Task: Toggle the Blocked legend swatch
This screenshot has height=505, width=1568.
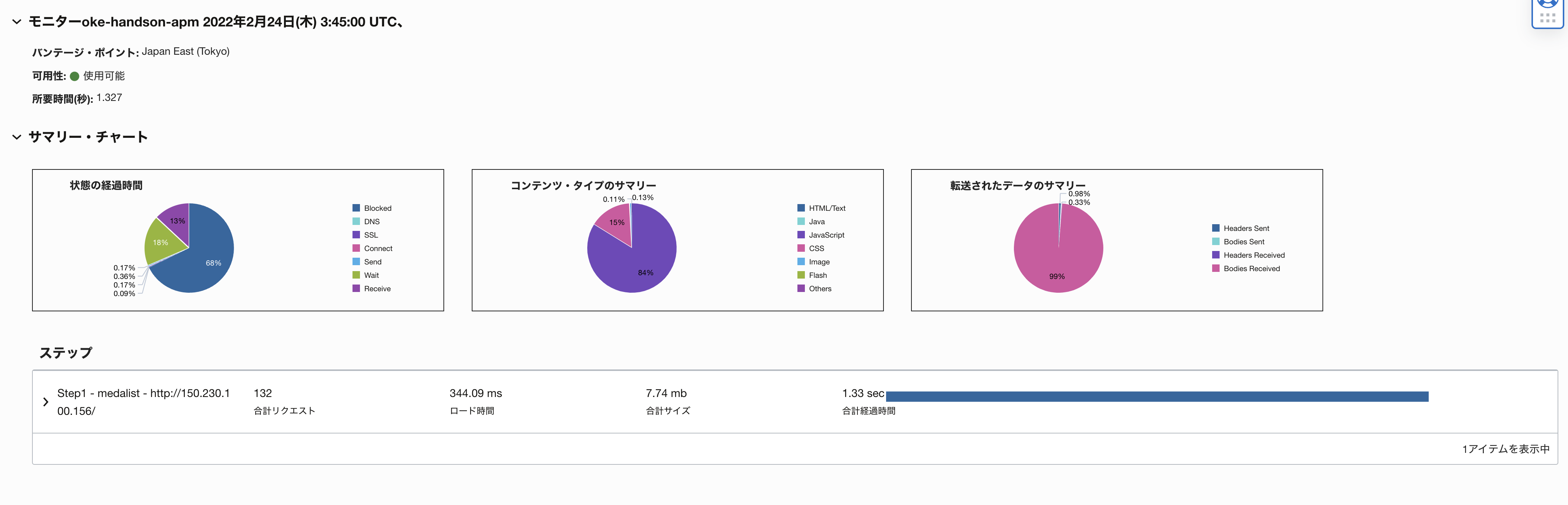Action: click(x=356, y=208)
